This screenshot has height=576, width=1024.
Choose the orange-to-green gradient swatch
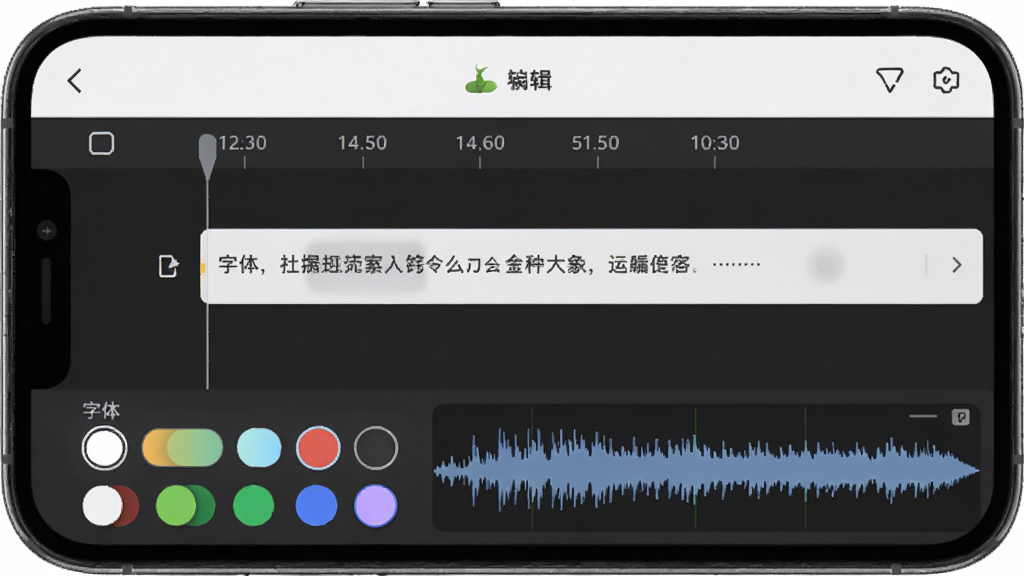pos(182,448)
